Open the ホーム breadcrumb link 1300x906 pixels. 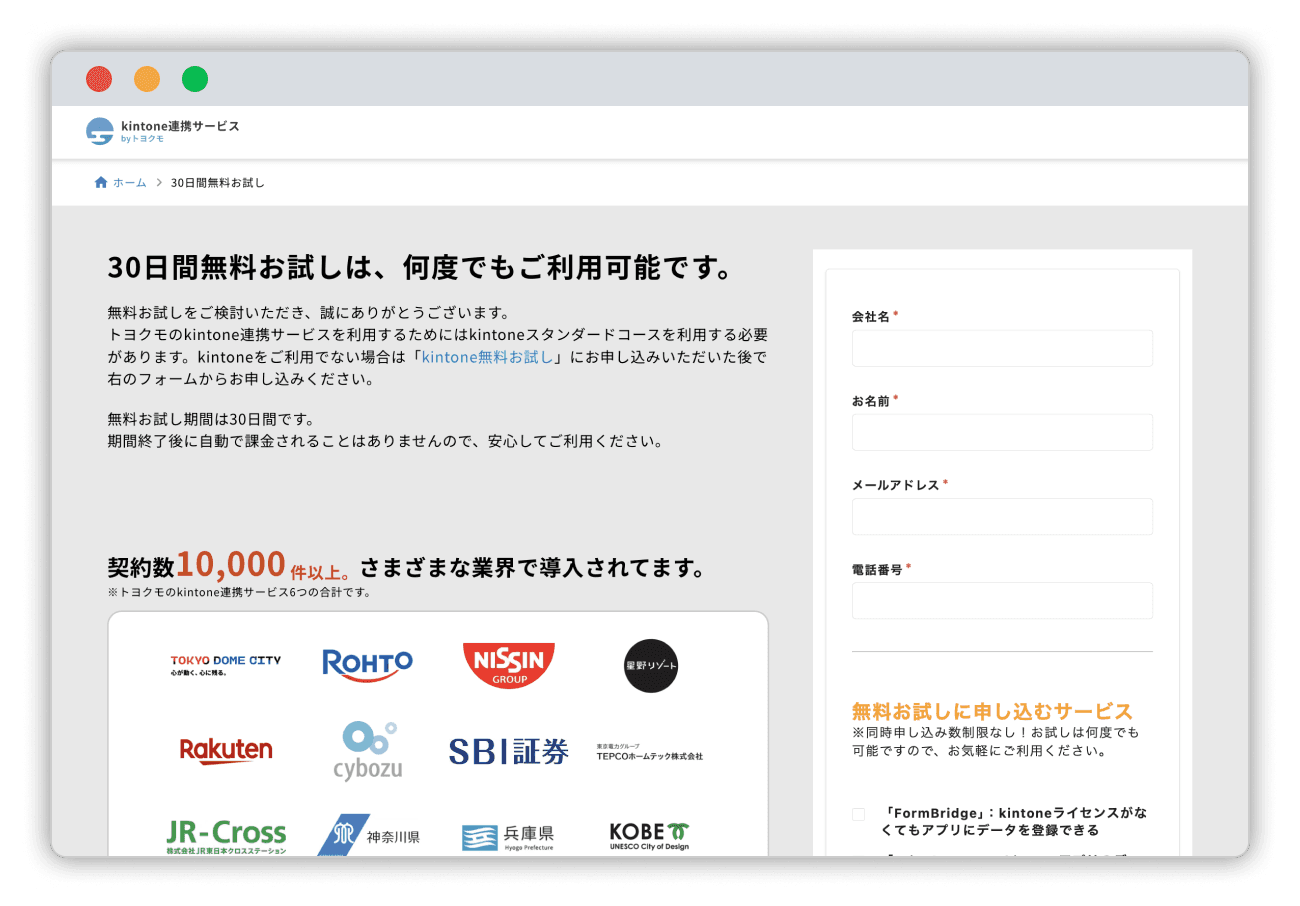[x=129, y=183]
